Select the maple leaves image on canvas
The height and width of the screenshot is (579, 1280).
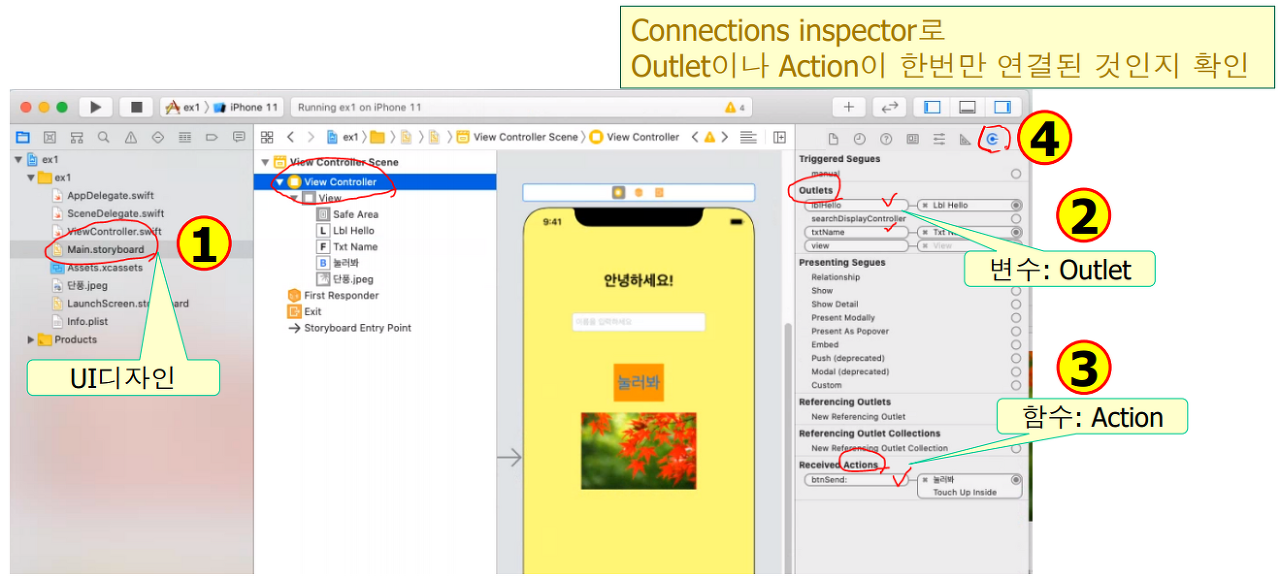click(638, 450)
